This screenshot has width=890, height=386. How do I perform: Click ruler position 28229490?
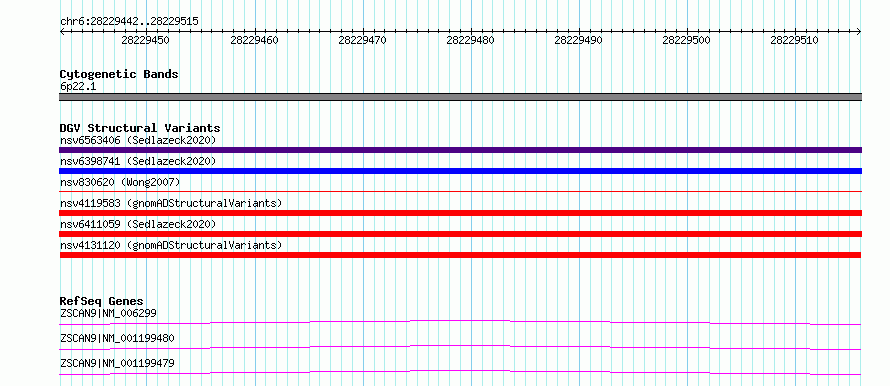[x=578, y=40]
